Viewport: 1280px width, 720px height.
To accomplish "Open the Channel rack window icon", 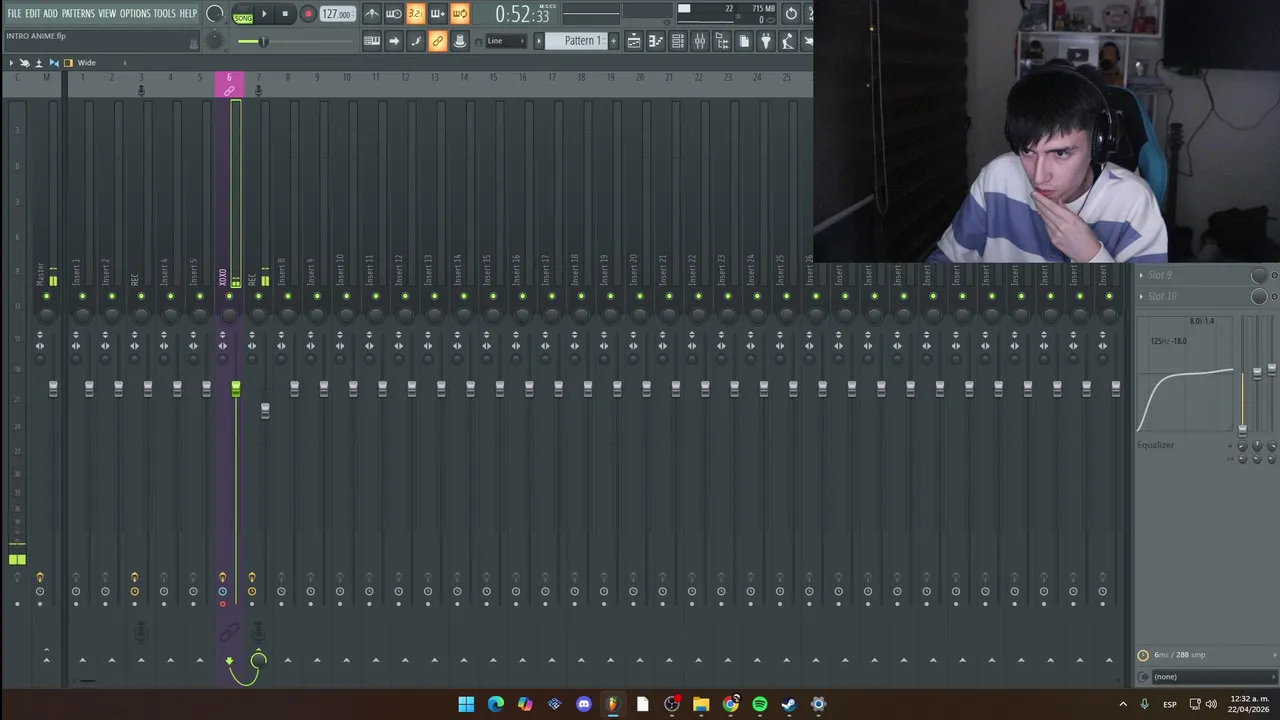I will (x=677, y=41).
